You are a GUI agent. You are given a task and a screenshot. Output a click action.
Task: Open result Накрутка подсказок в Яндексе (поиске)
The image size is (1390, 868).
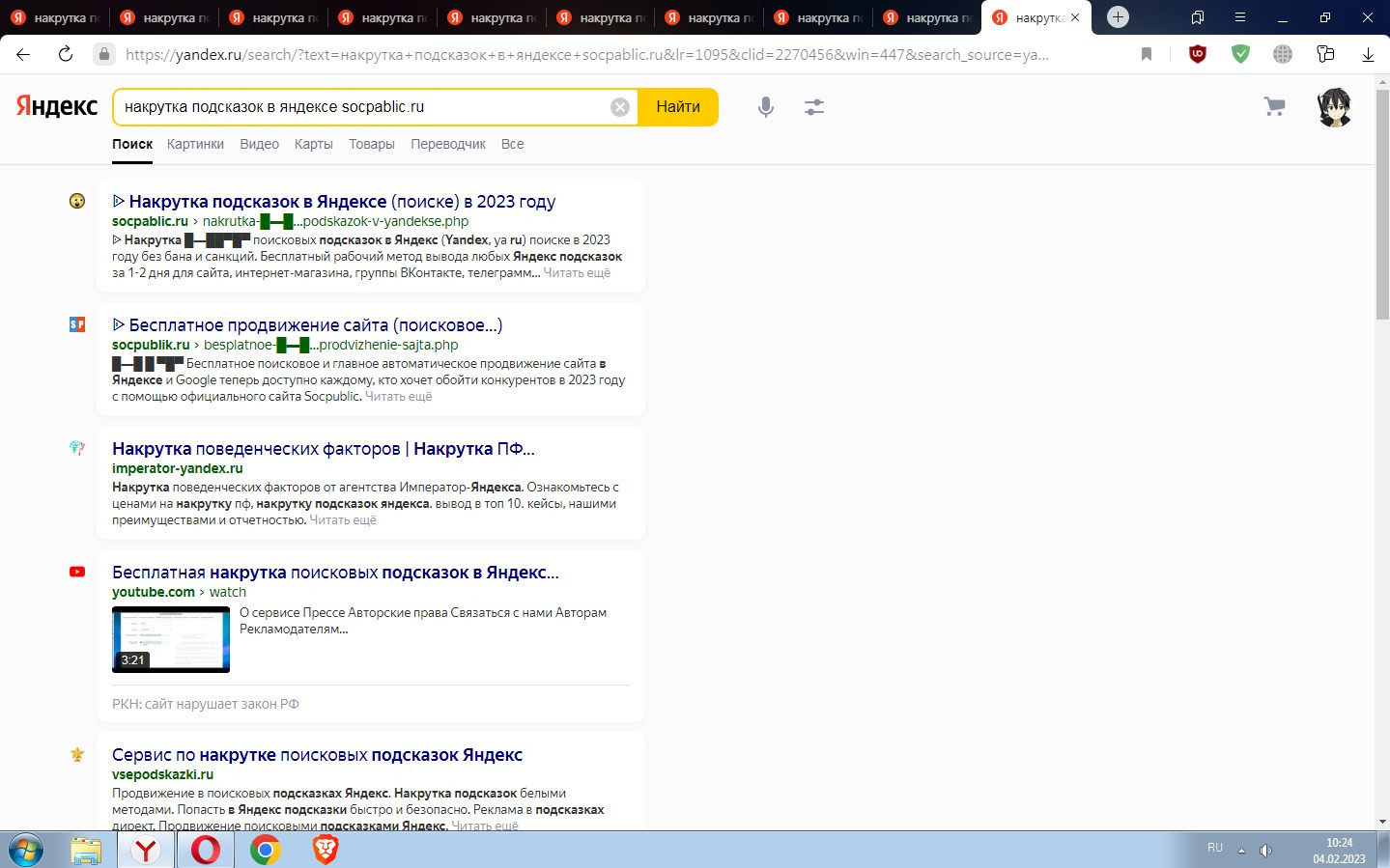point(334,202)
